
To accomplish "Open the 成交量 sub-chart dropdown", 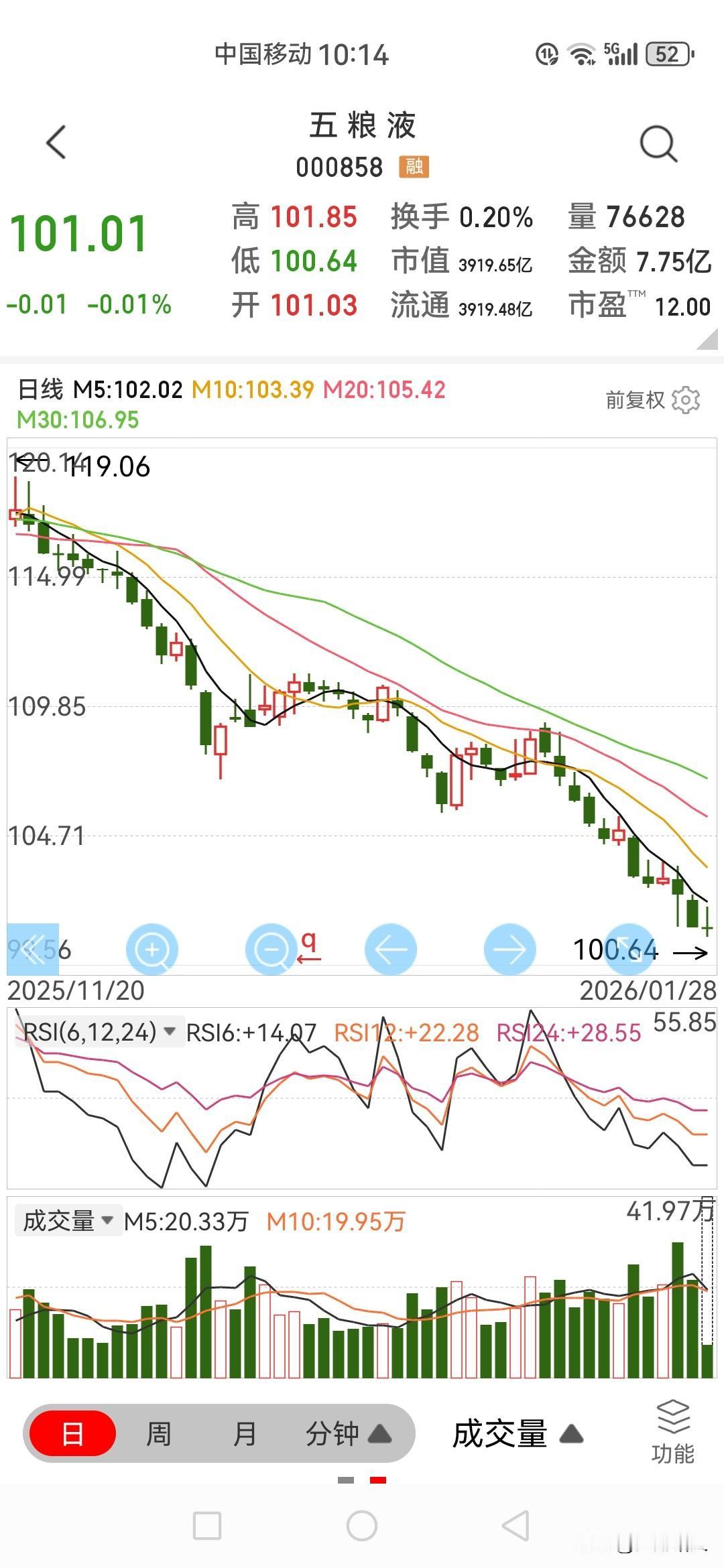I will click(68, 1221).
